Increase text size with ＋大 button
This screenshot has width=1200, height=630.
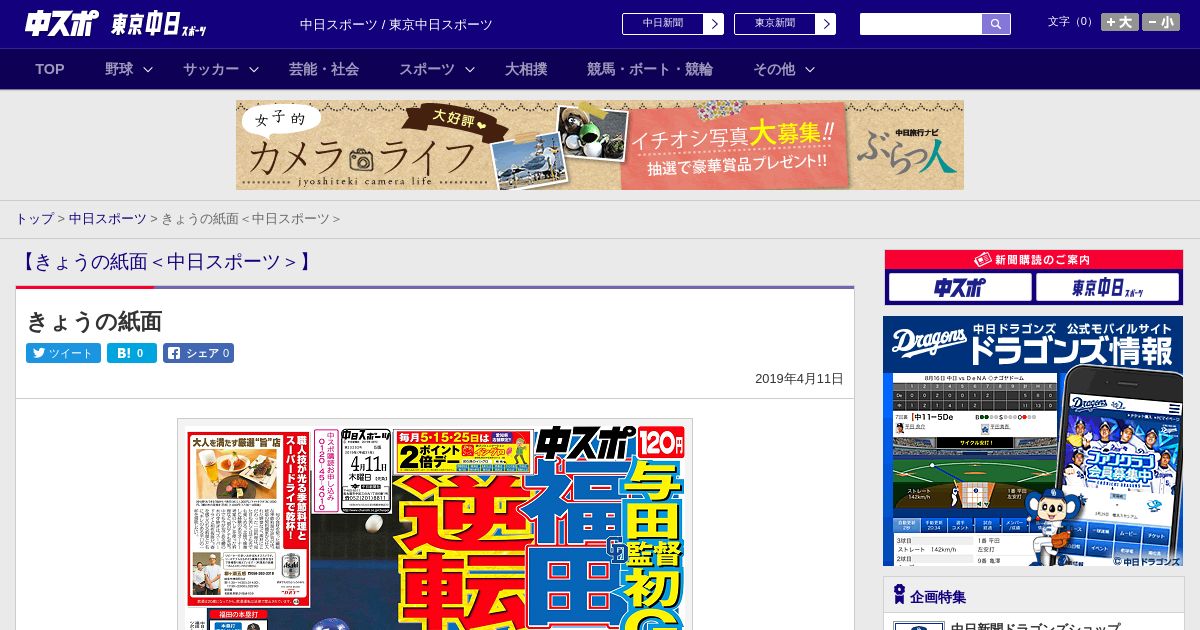[1120, 22]
